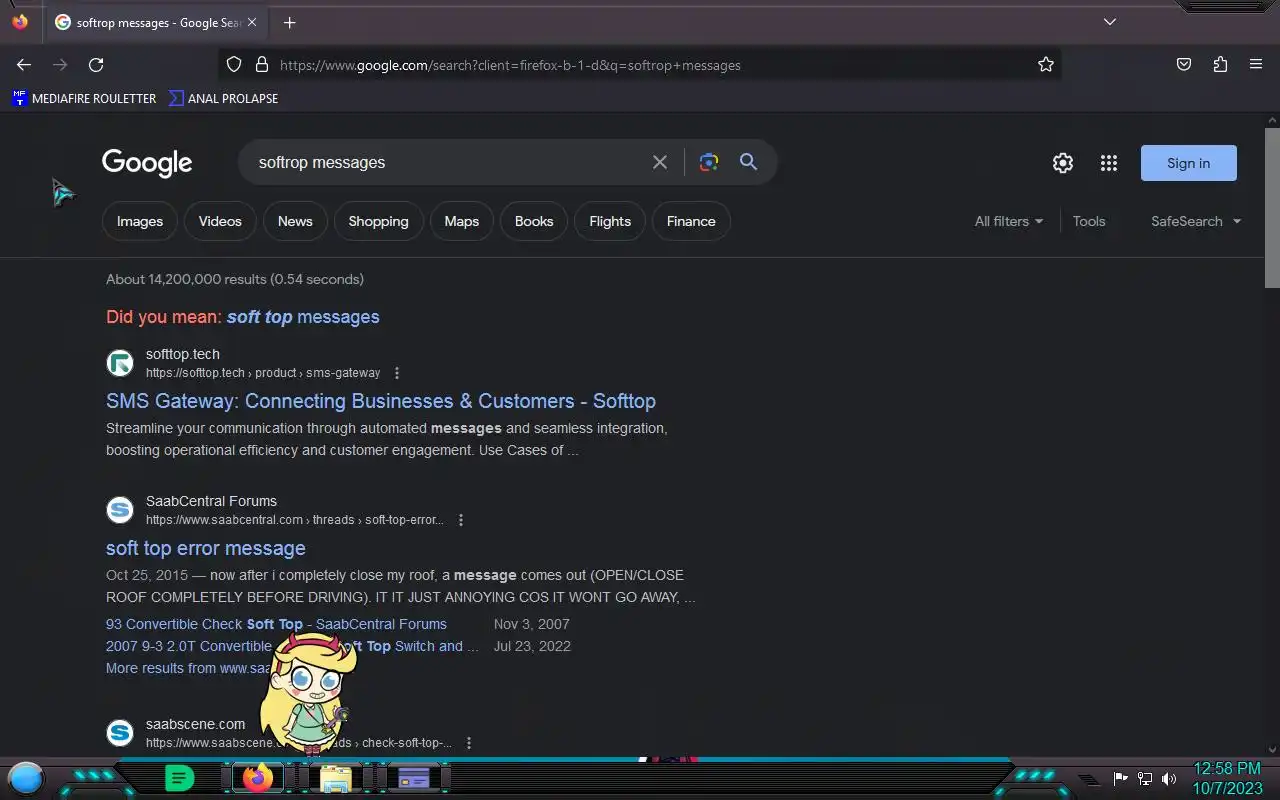Click the scrollbar down arrow
The image size is (1280, 800).
1272,749
